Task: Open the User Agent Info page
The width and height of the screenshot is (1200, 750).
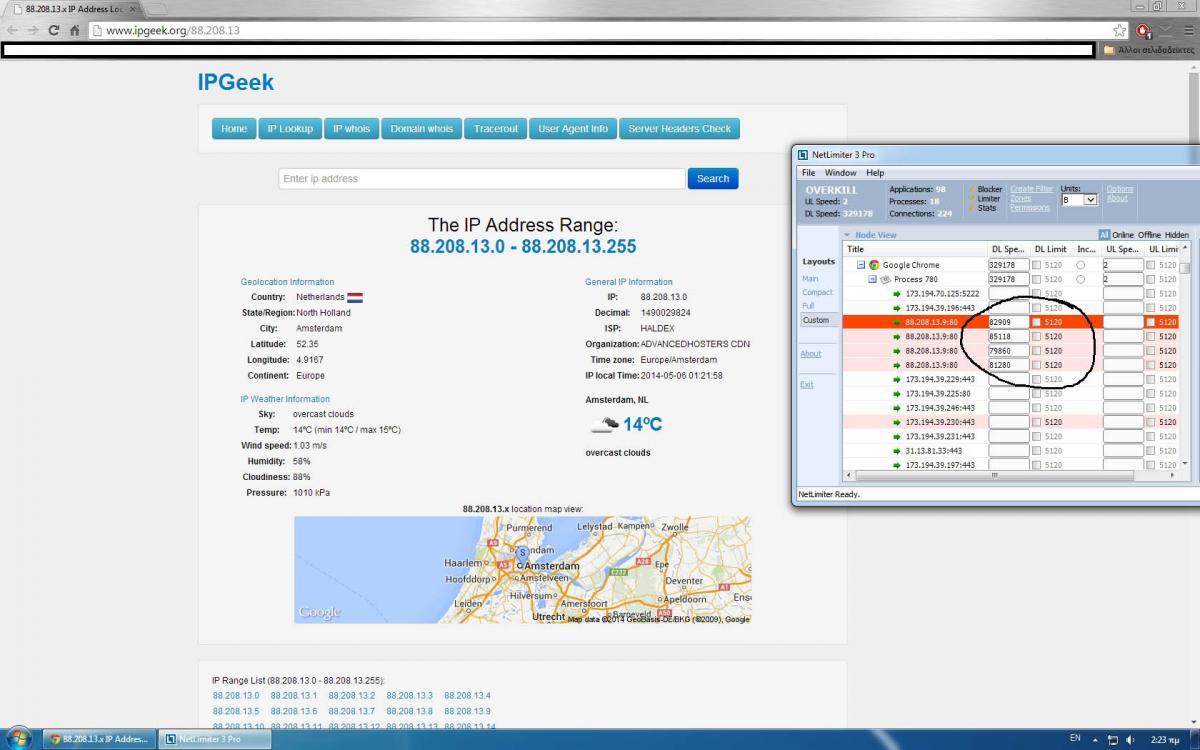Action: pyautogui.click(x=573, y=129)
